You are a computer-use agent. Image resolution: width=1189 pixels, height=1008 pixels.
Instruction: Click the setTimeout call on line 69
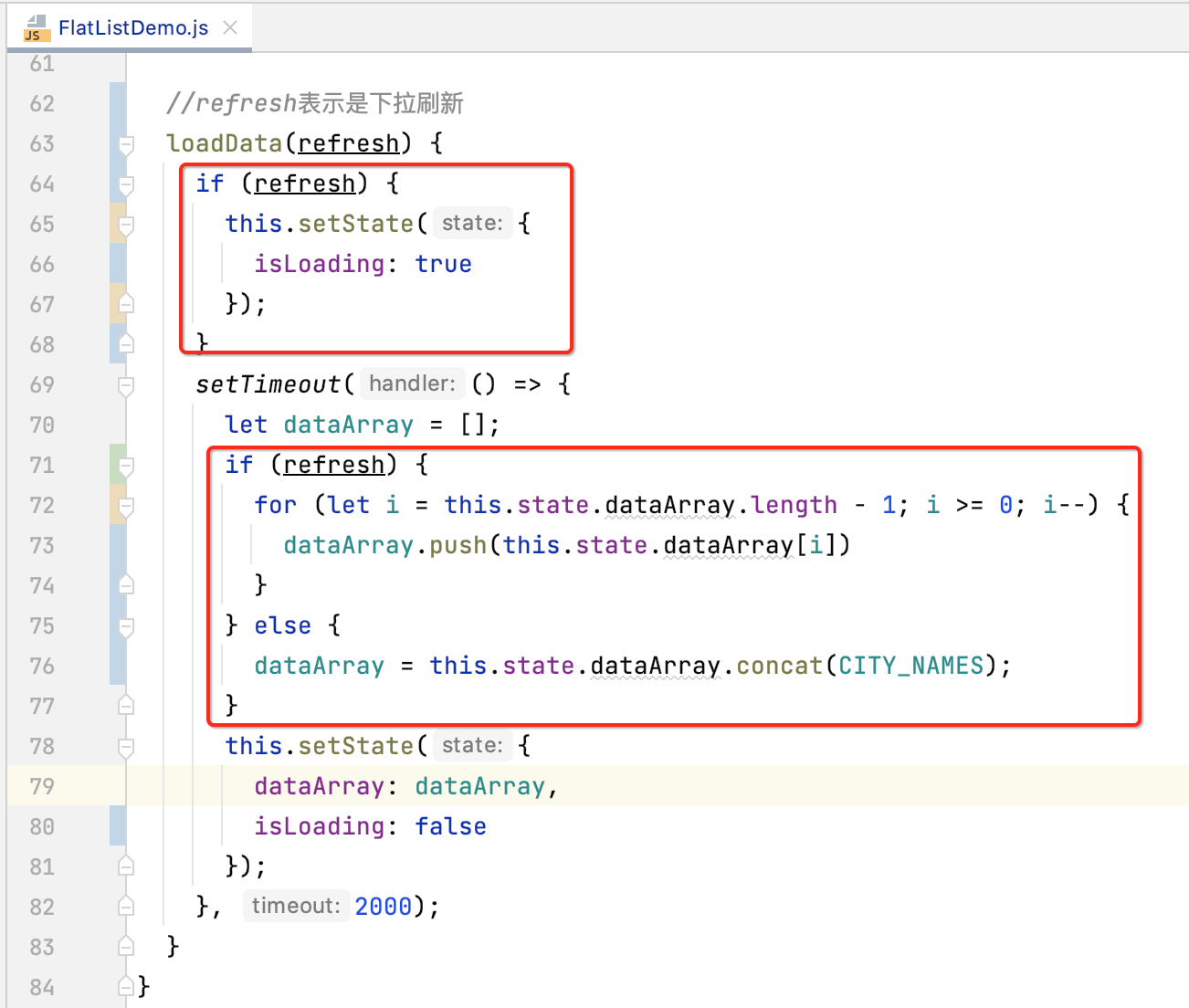coord(268,384)
